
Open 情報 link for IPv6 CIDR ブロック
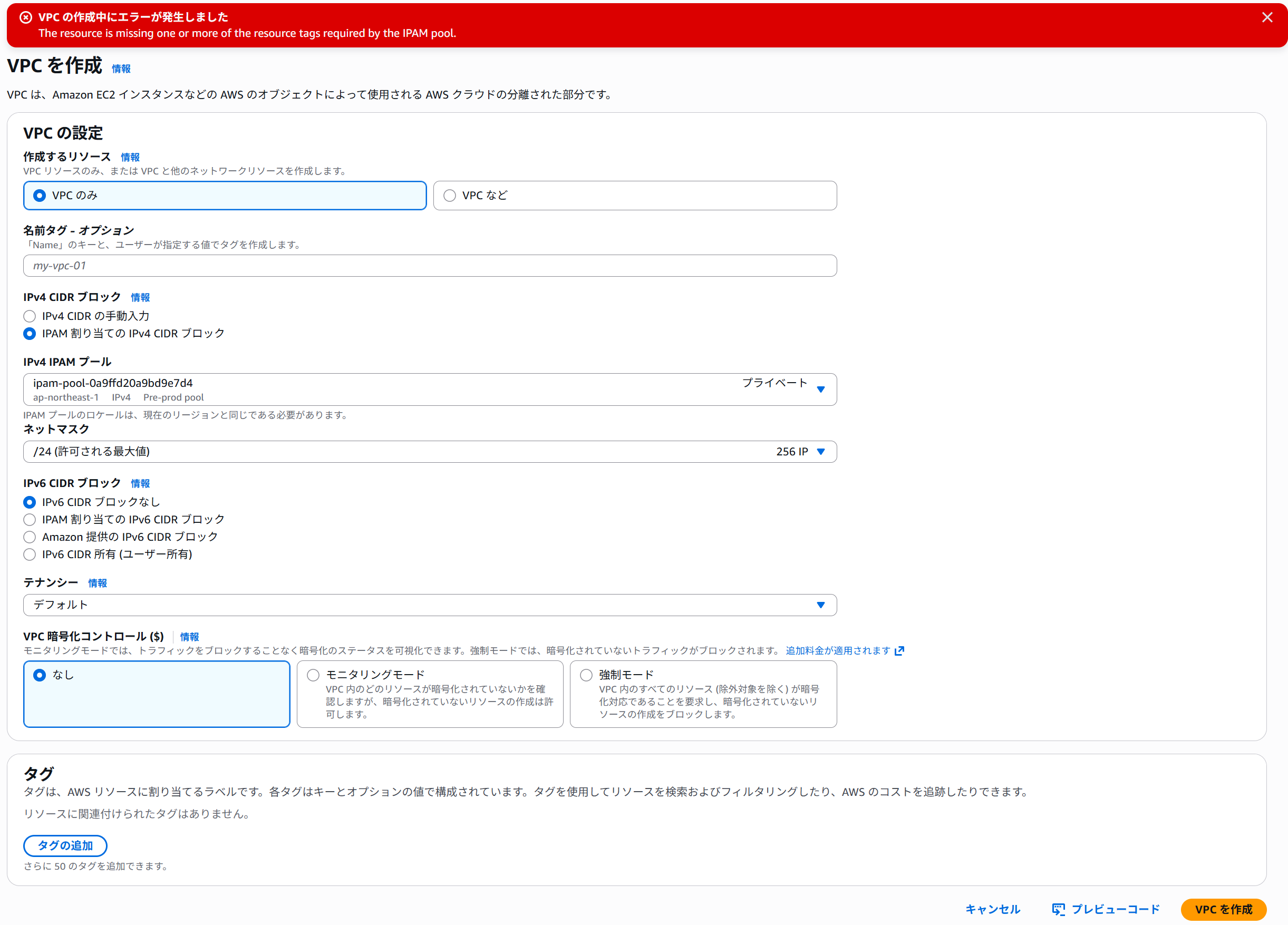coord(140,484)
